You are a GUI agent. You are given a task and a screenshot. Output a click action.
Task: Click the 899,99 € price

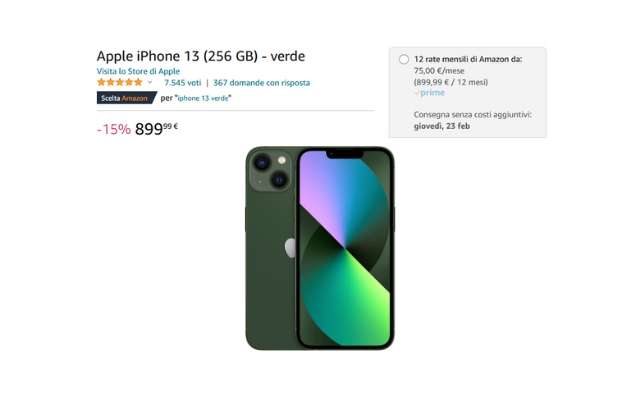coord(156,129)
